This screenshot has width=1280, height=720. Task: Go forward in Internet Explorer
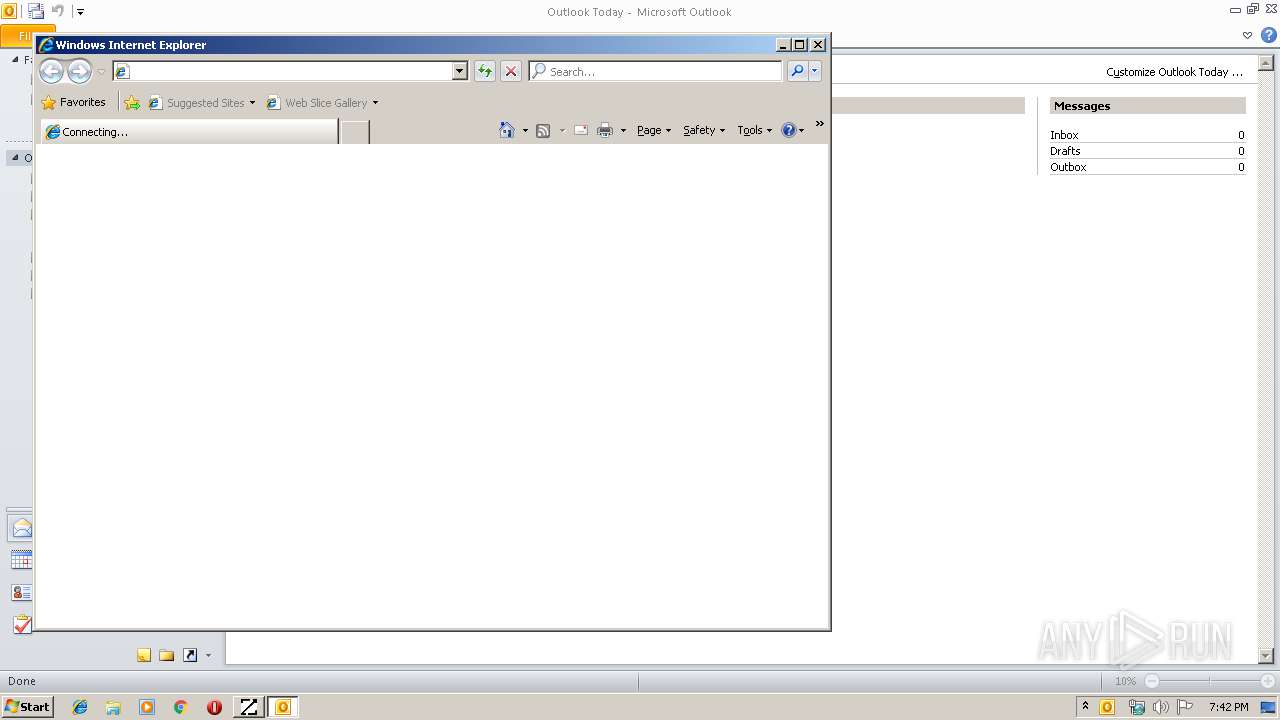pyautogui.click(x=79, y=71)
